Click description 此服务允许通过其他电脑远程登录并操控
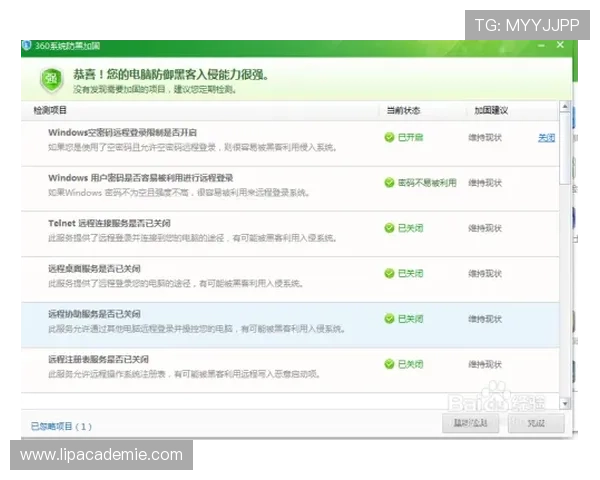 coord(197,329)
